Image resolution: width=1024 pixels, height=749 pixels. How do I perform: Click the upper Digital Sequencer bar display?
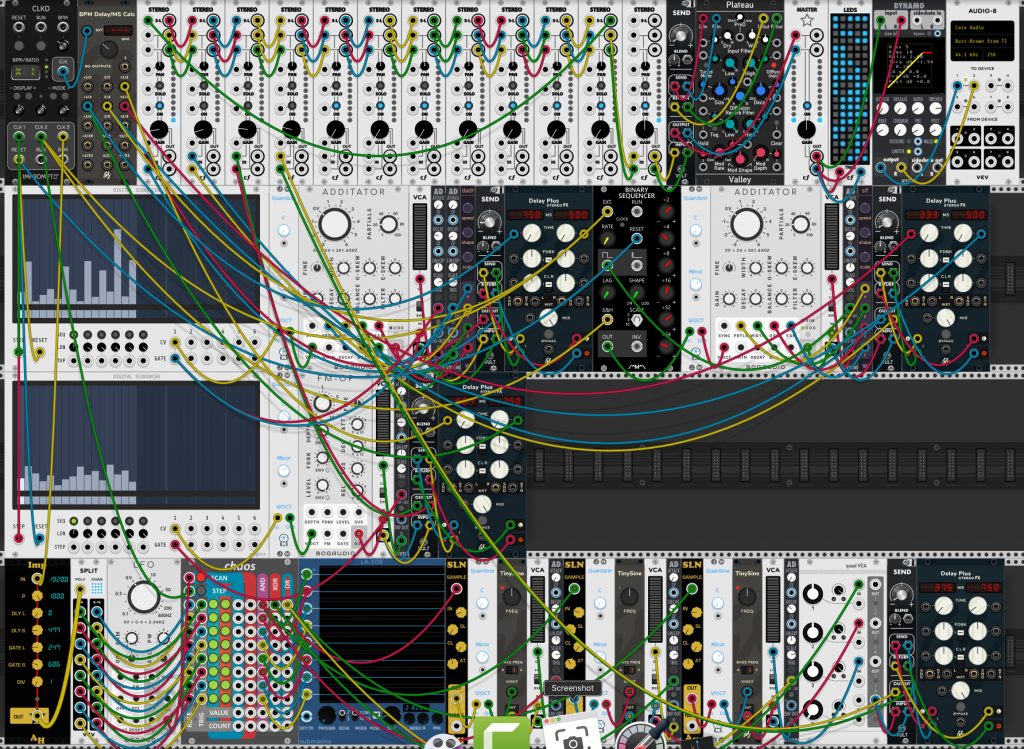(x=136, y=257)
